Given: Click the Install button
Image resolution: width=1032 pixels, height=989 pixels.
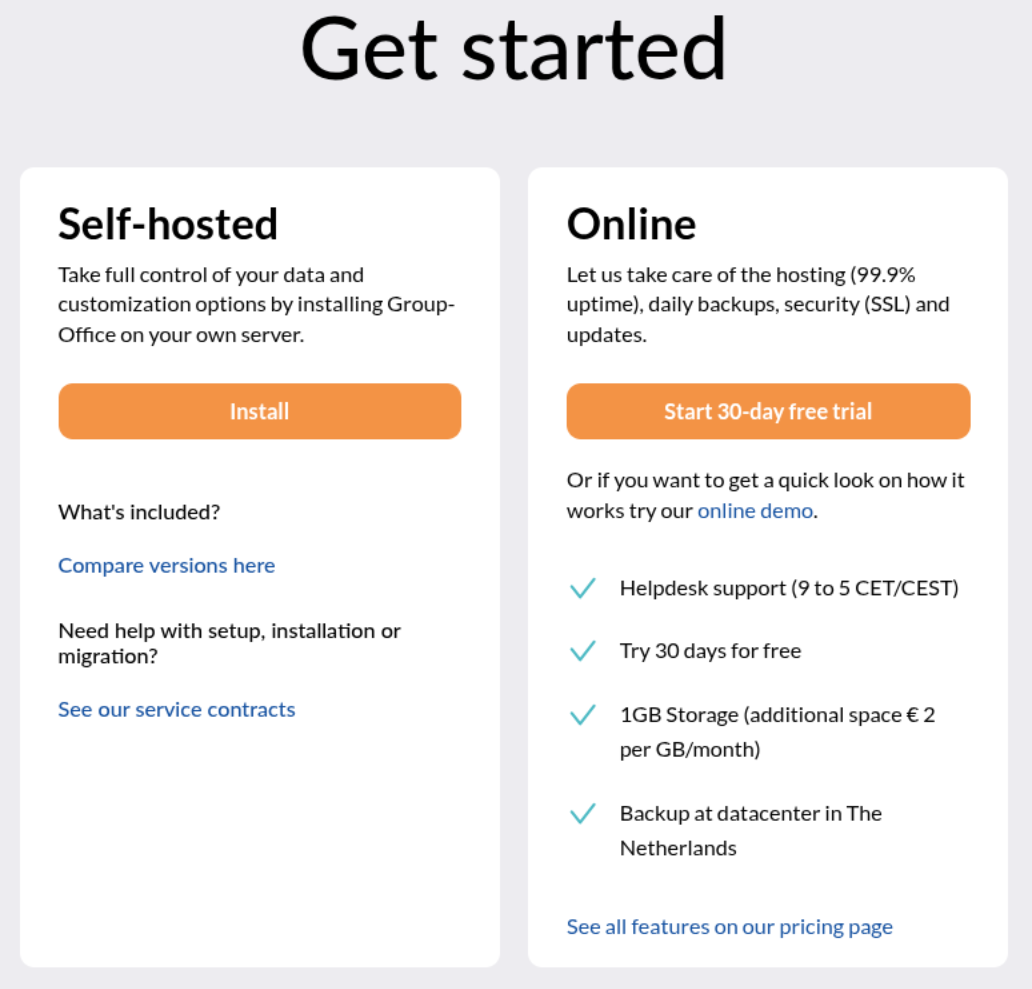Looking at the screenshot, I should pos(259,411).
